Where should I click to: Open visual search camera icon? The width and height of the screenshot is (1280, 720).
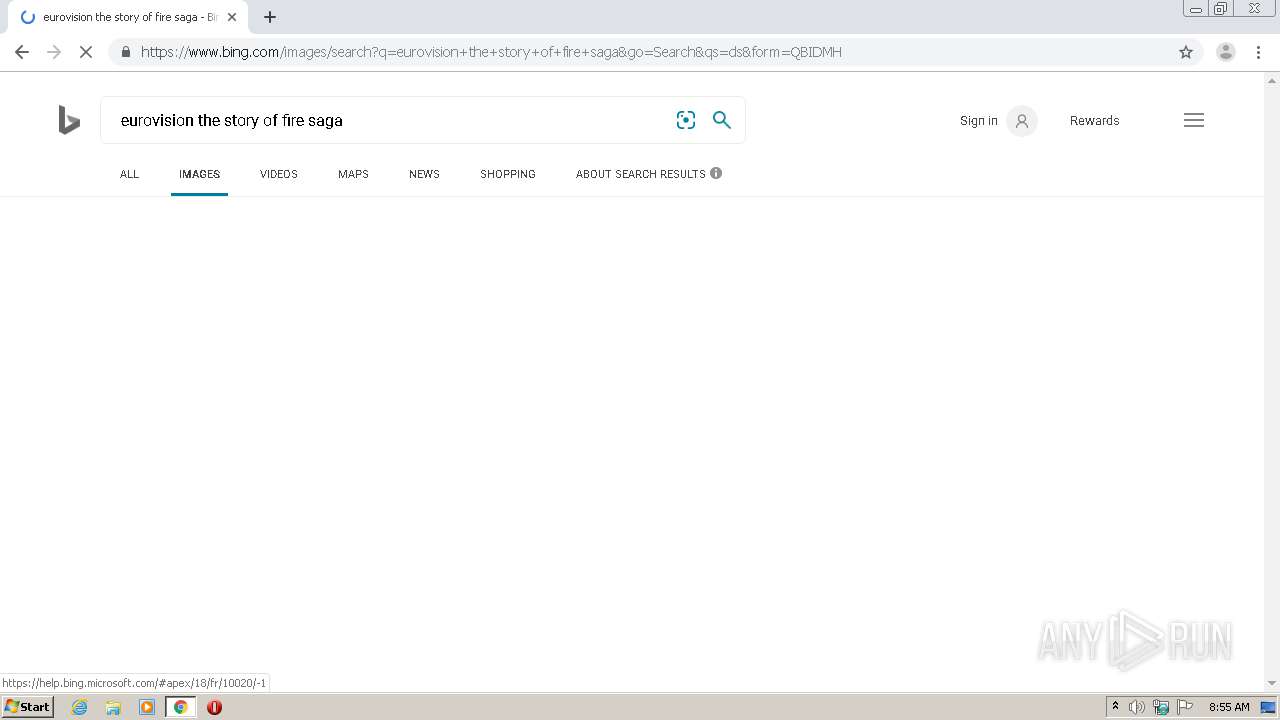[686, 120]
